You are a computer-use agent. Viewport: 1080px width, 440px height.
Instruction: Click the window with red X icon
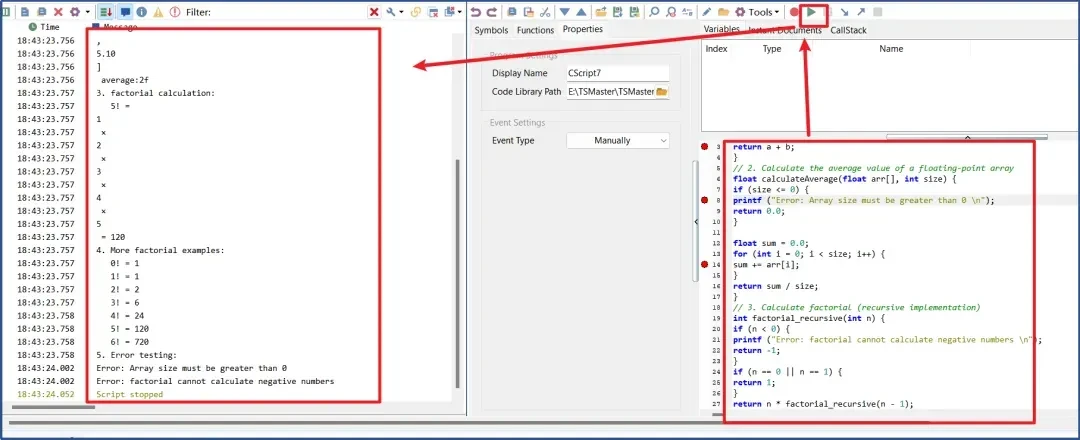click(434, 12)
